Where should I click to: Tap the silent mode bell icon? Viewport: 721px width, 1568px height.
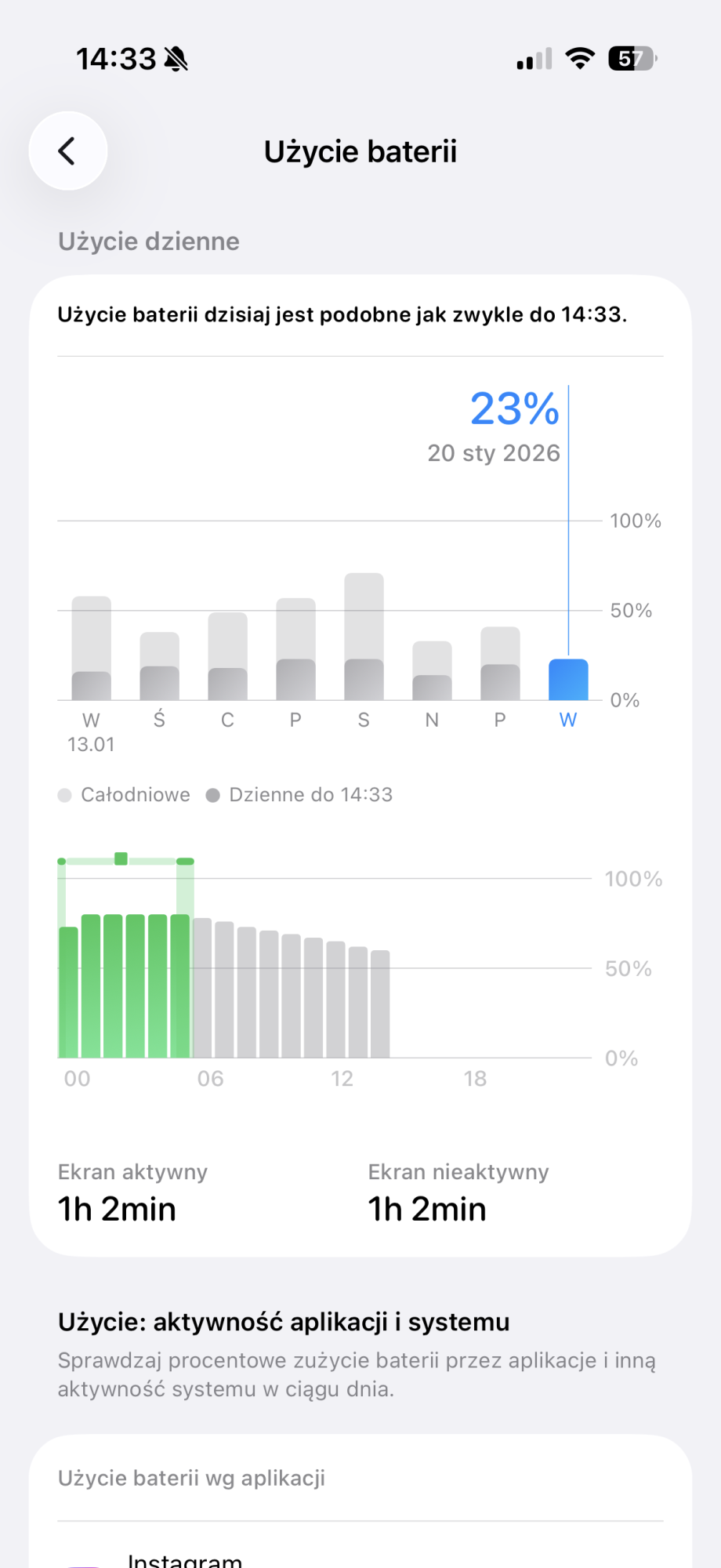coord(176,59)
